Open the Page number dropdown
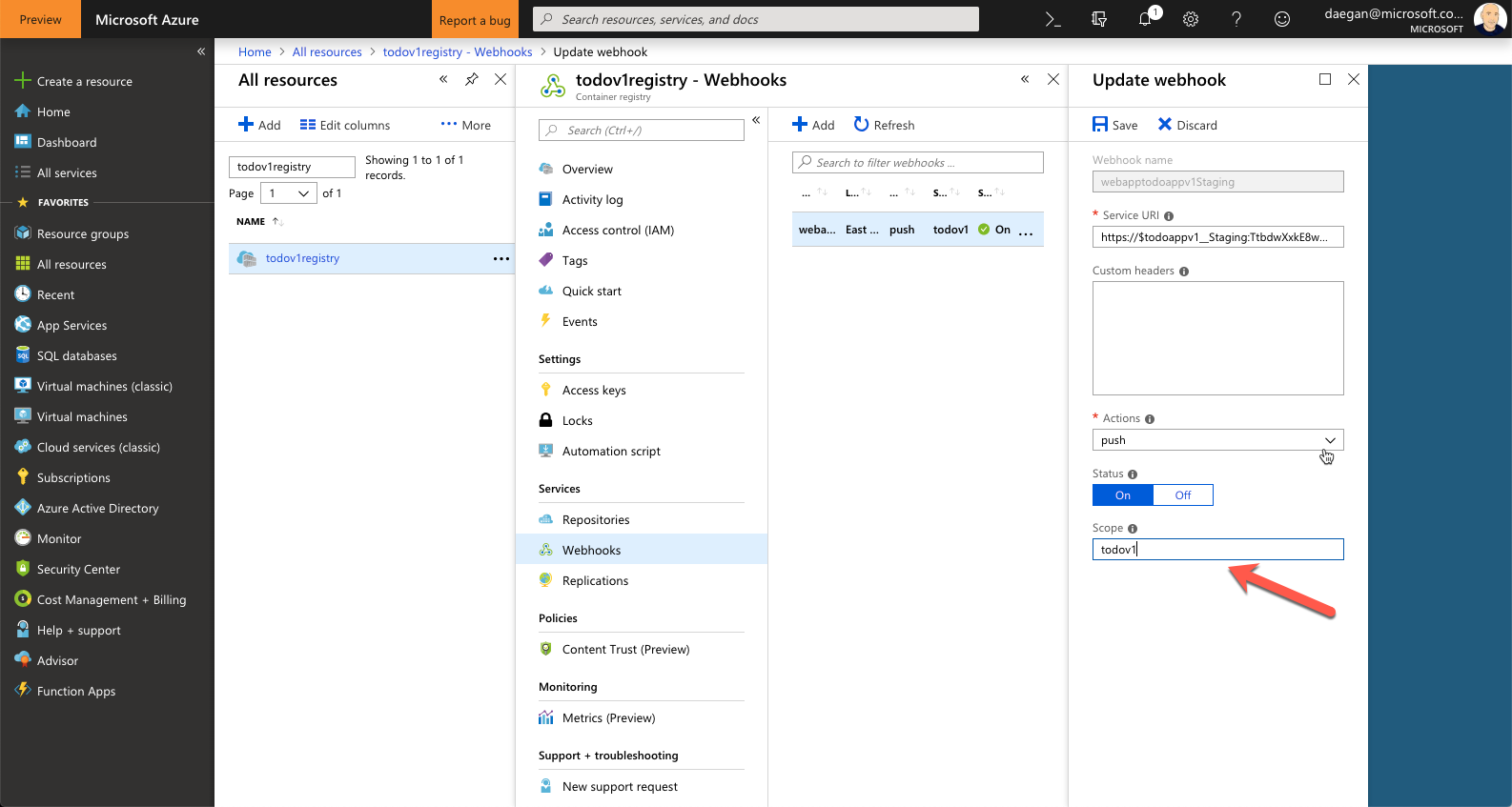The height and width of the screenshot is (807, 1512). click(x=289, y=193)
